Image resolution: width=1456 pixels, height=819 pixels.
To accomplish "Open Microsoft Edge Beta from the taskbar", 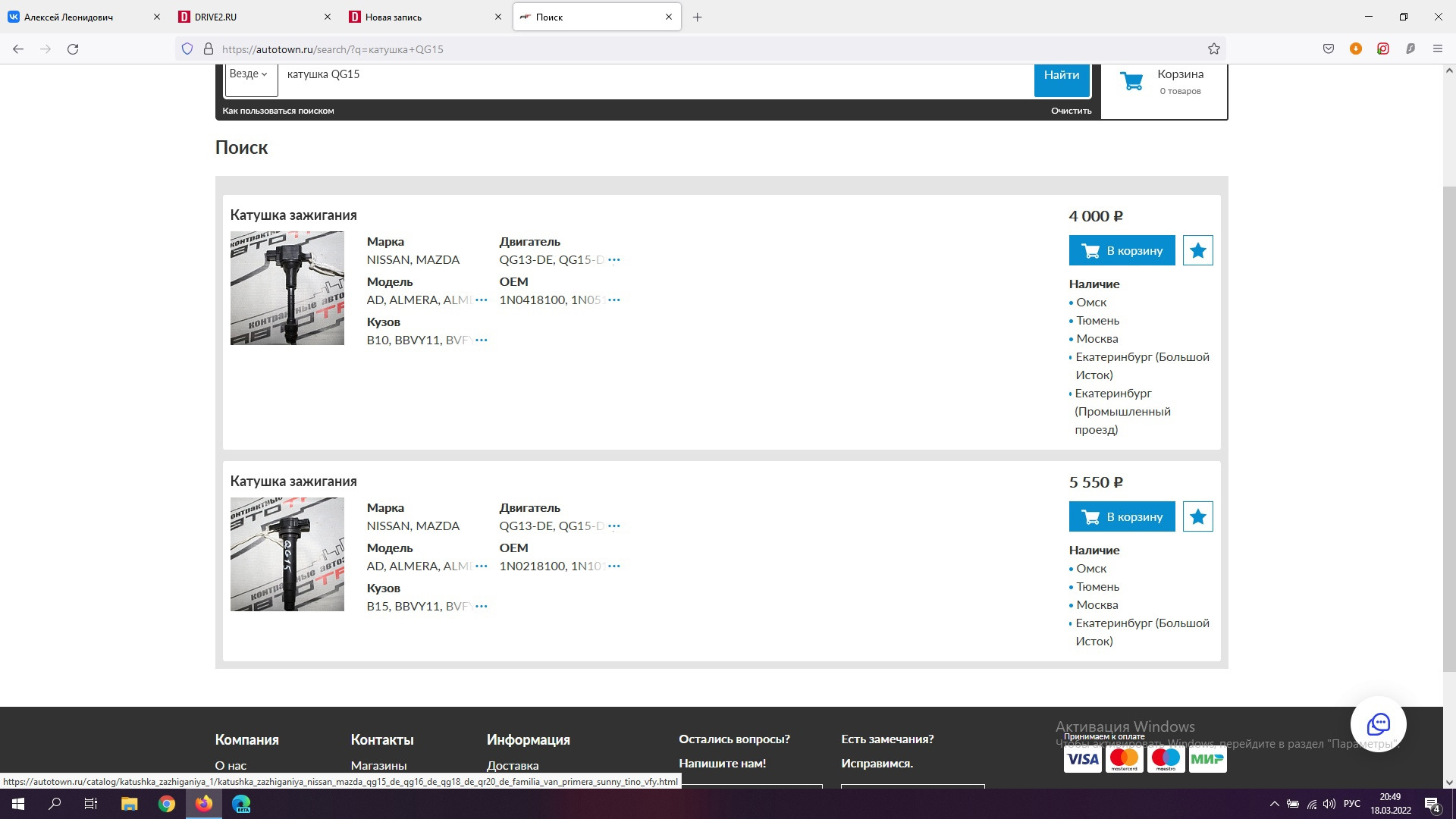I will (241, 804).
